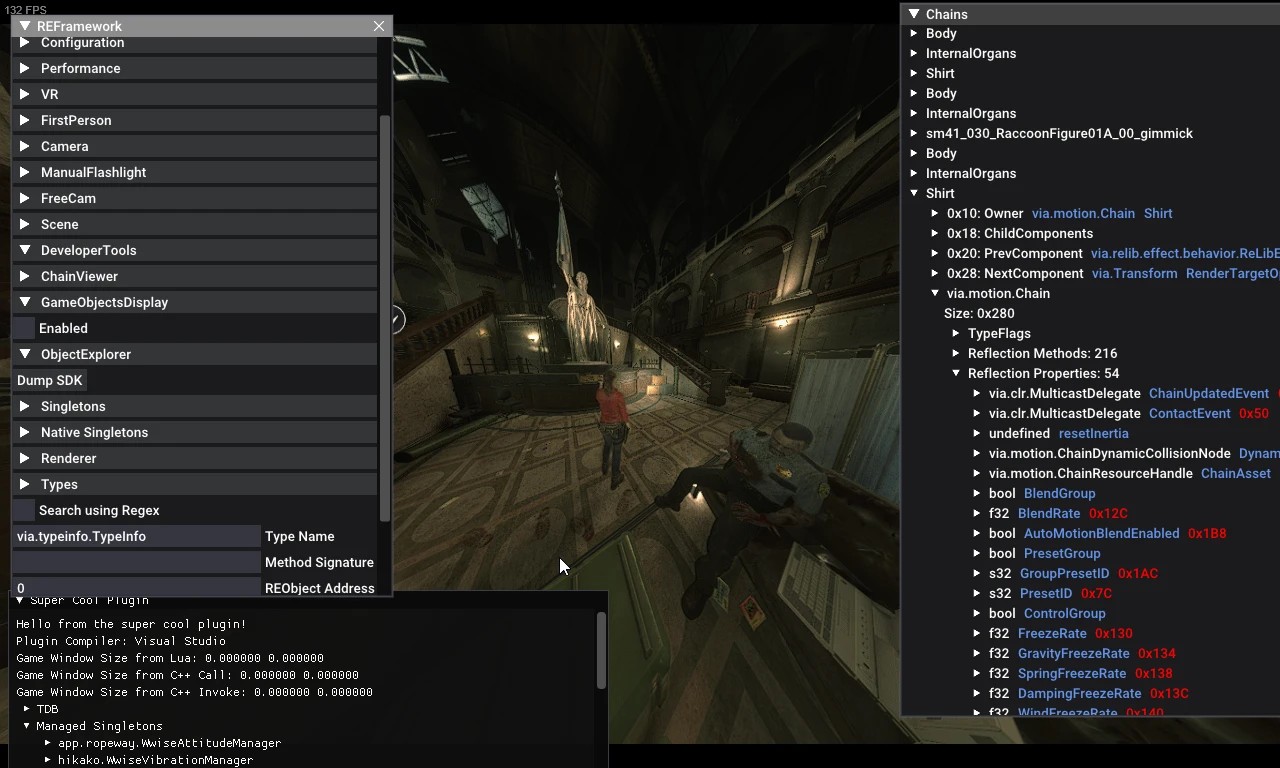
Task: Expand the sm41_030_RaccoonFigure01A_00_gimmick entry
Action: coord(914,133)
